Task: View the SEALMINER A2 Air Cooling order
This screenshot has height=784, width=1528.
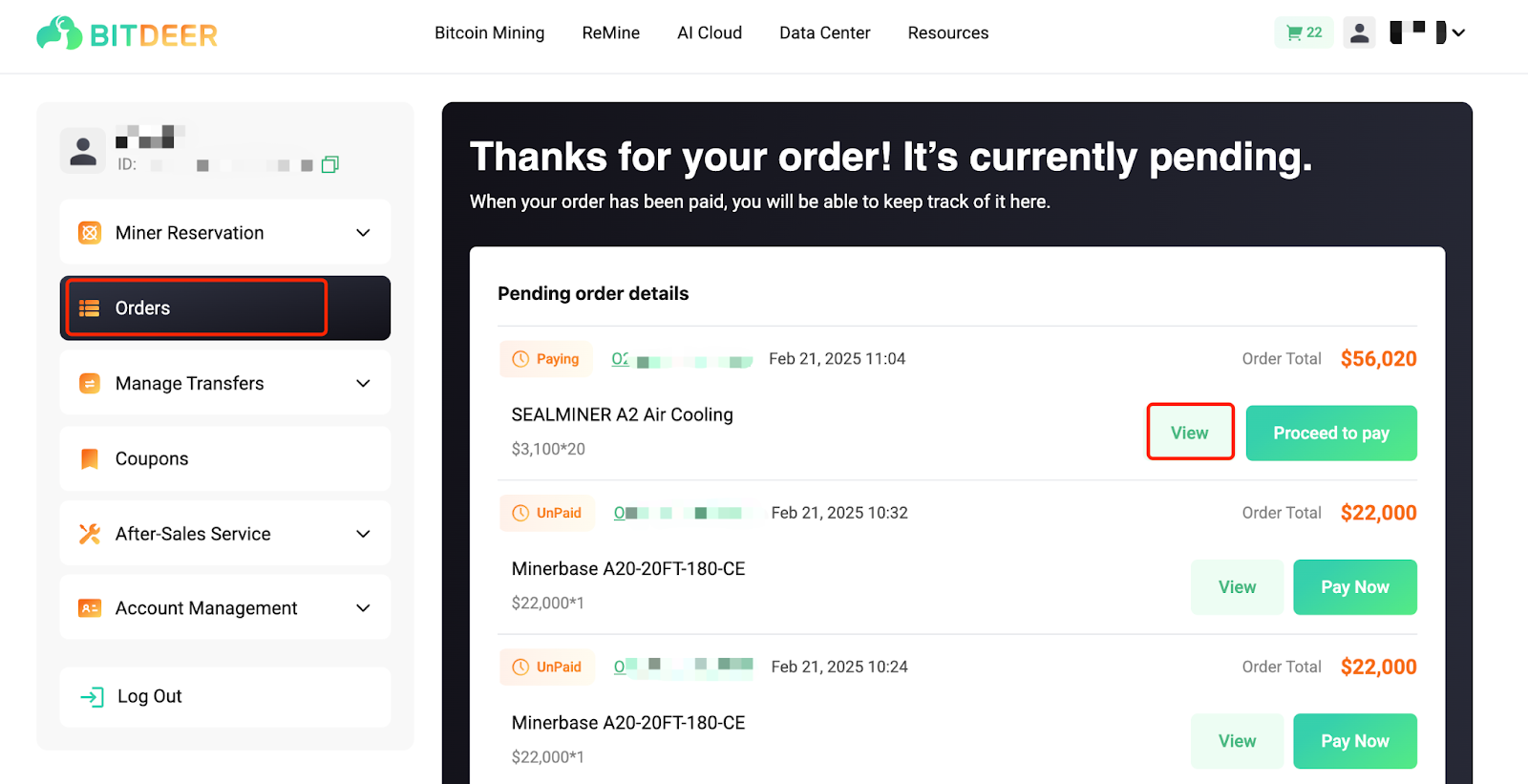Action: point(1190,433)
